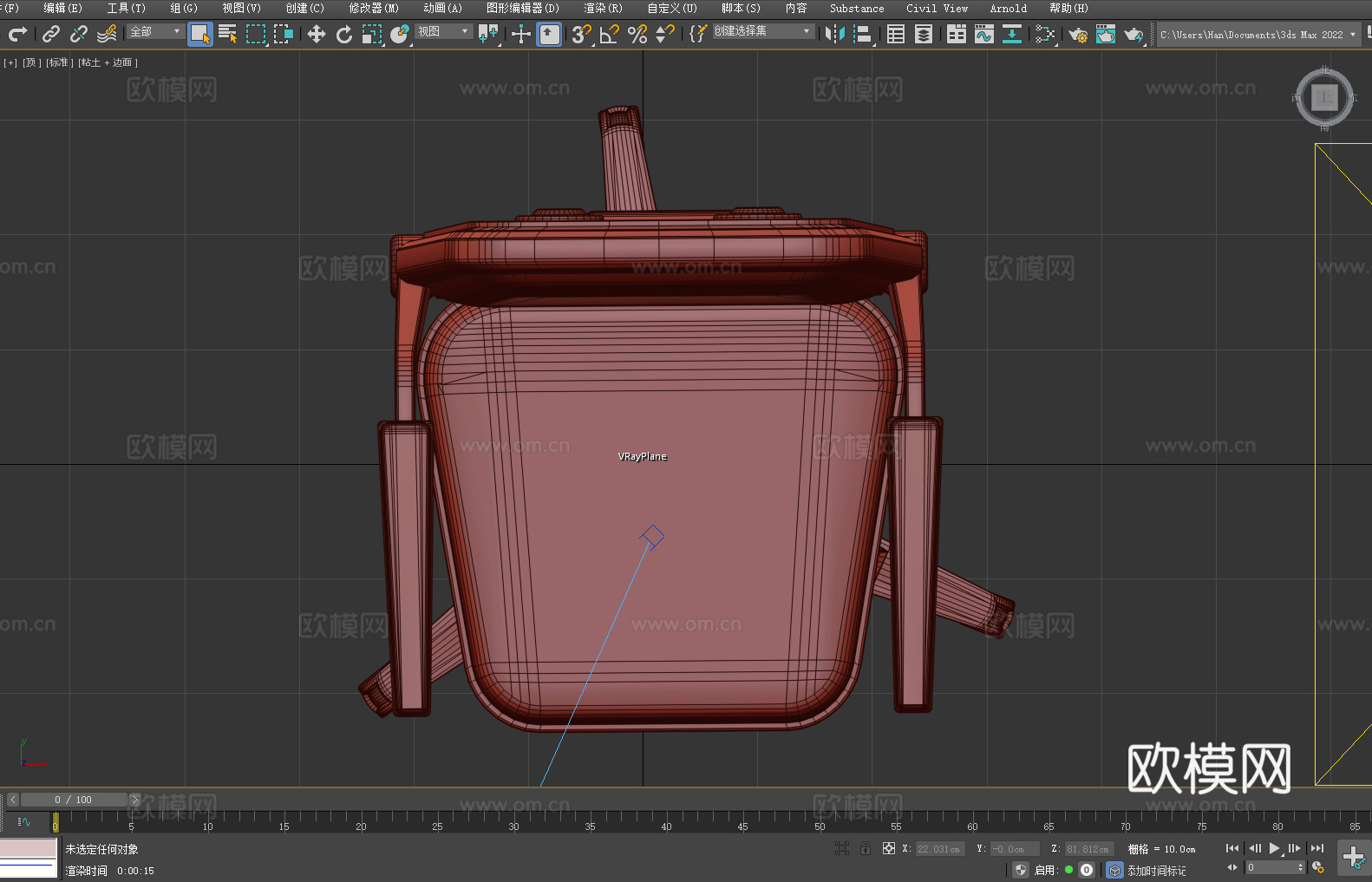Open reference coordinate system dropdown 视图
Viewport: 1372px width, 882px height.
tap(443, 31)
